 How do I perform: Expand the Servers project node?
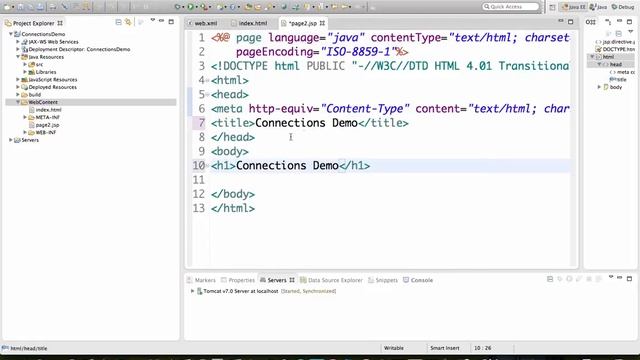pos(11,140)
